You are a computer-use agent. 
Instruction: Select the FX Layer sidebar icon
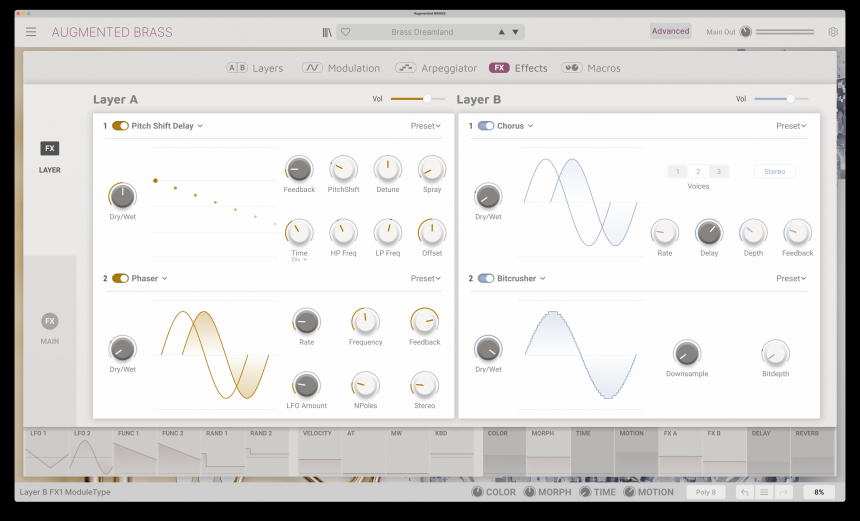click(x=50, y=148)
